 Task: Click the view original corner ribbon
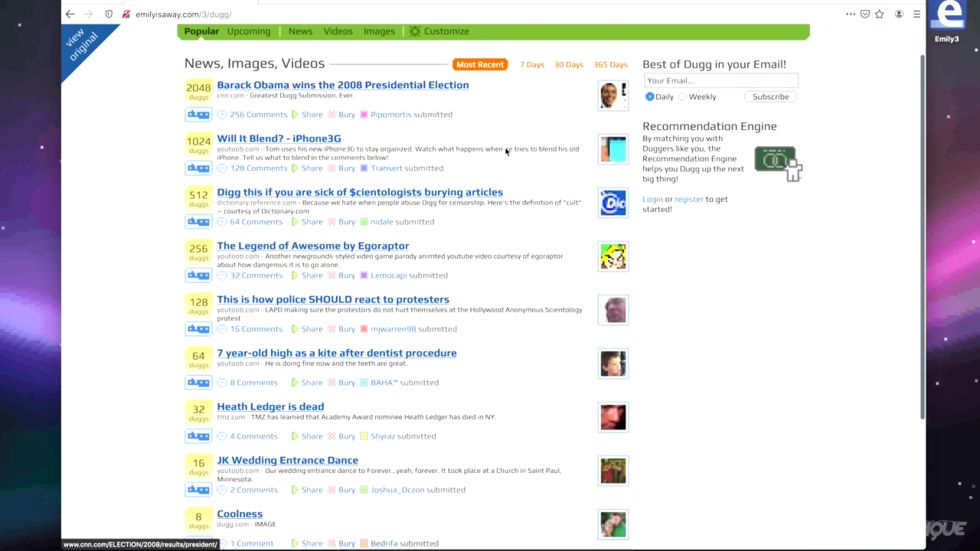[84, 47]
